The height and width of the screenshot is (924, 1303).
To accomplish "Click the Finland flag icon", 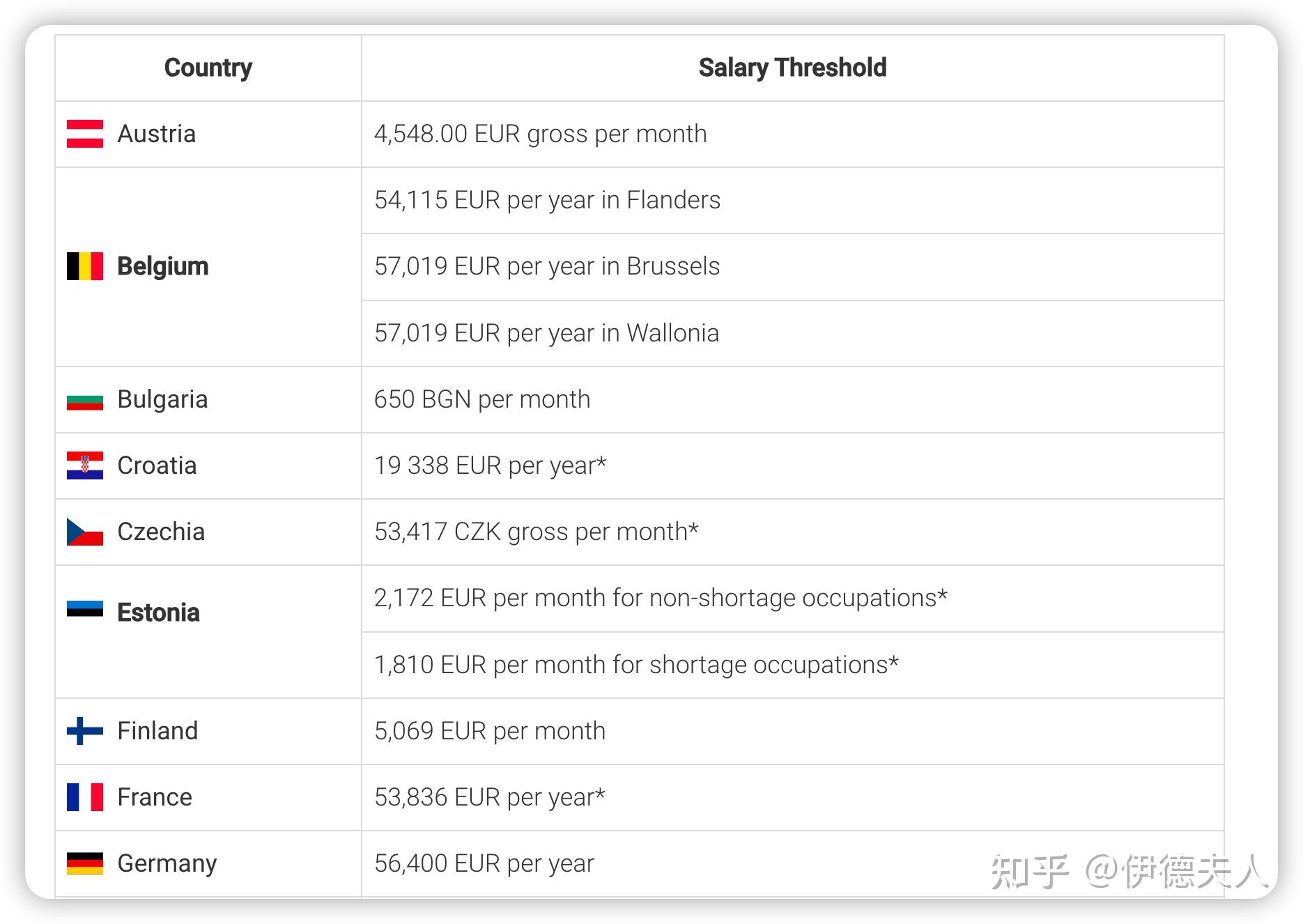I will click(x=85, y=731).
